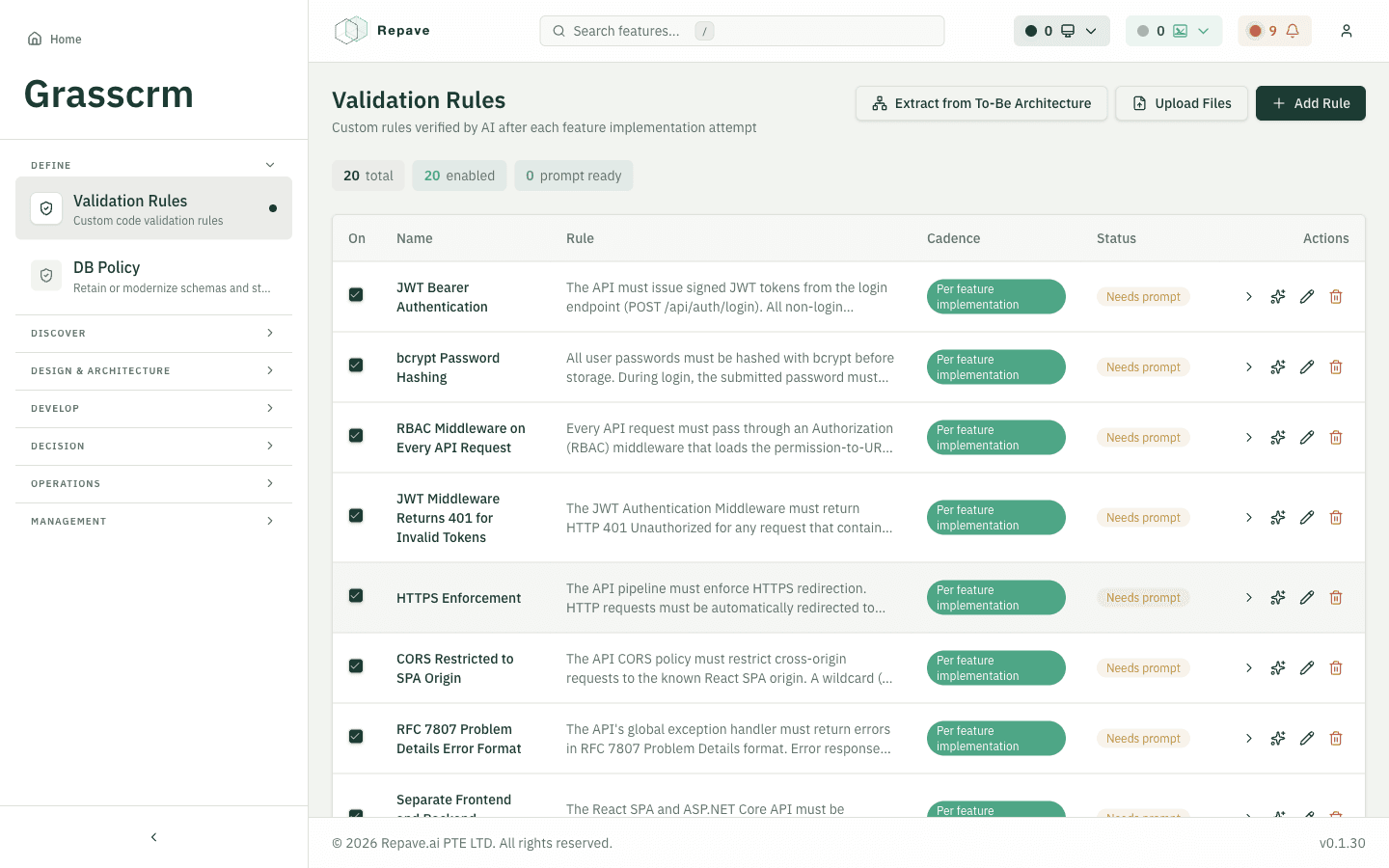Image resolution: width=1389 pixels, height=868 pixels.
Task: Expand the Discover sidebar section
Action: tap(153, 334)
